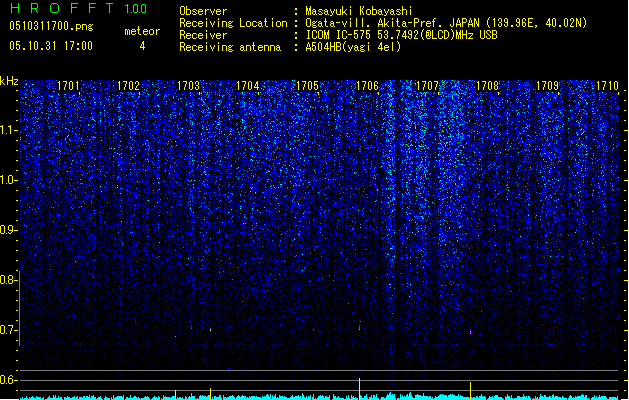Click the 1706 time marker
This screenshot has height=400, width=629.
[x=367, y=85]
